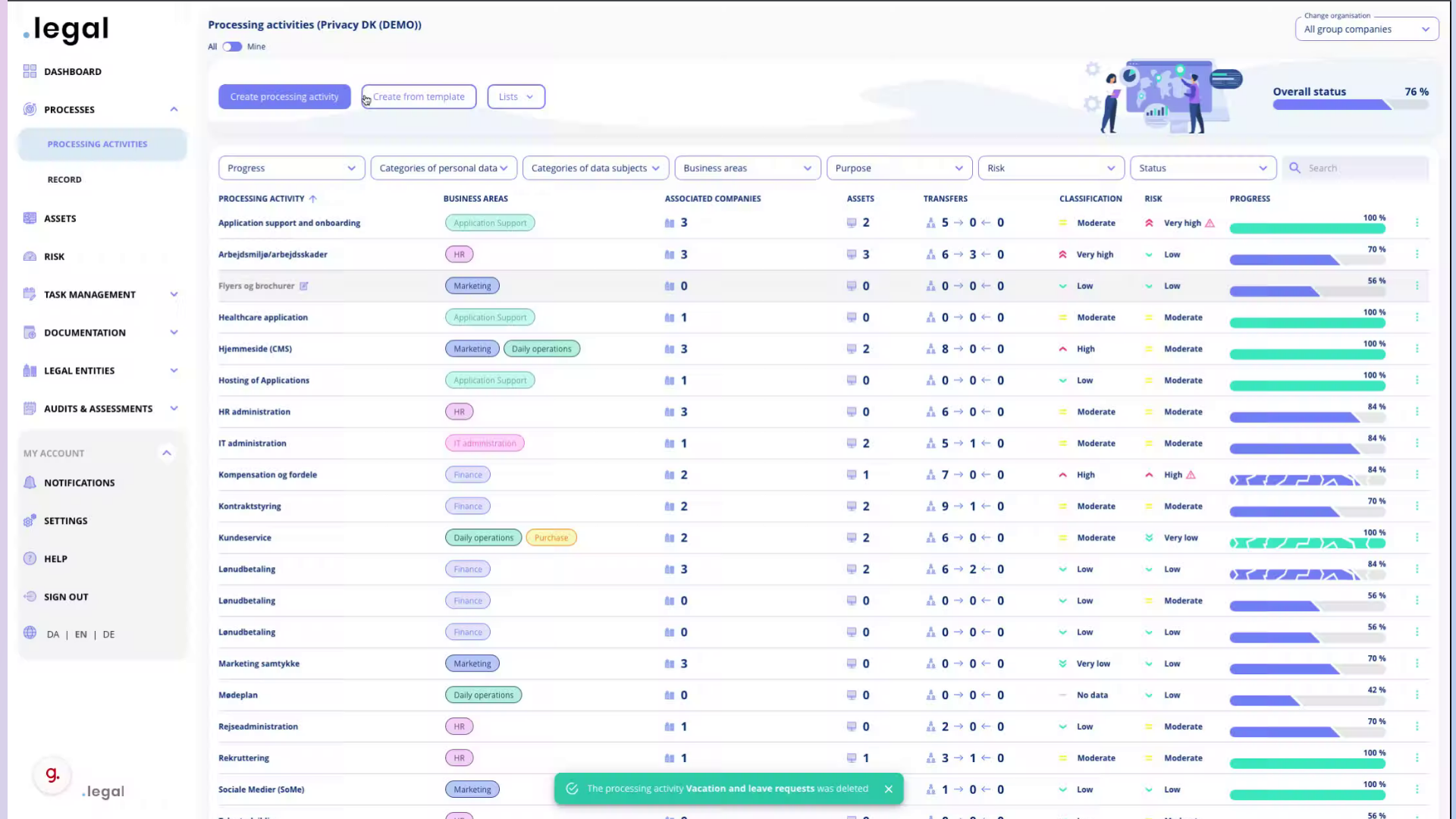Image resolution: width=1456 pixels, height=819 pixels.
Task: Open the Rekruttering processing activity
Action: (x=243, y=758)
